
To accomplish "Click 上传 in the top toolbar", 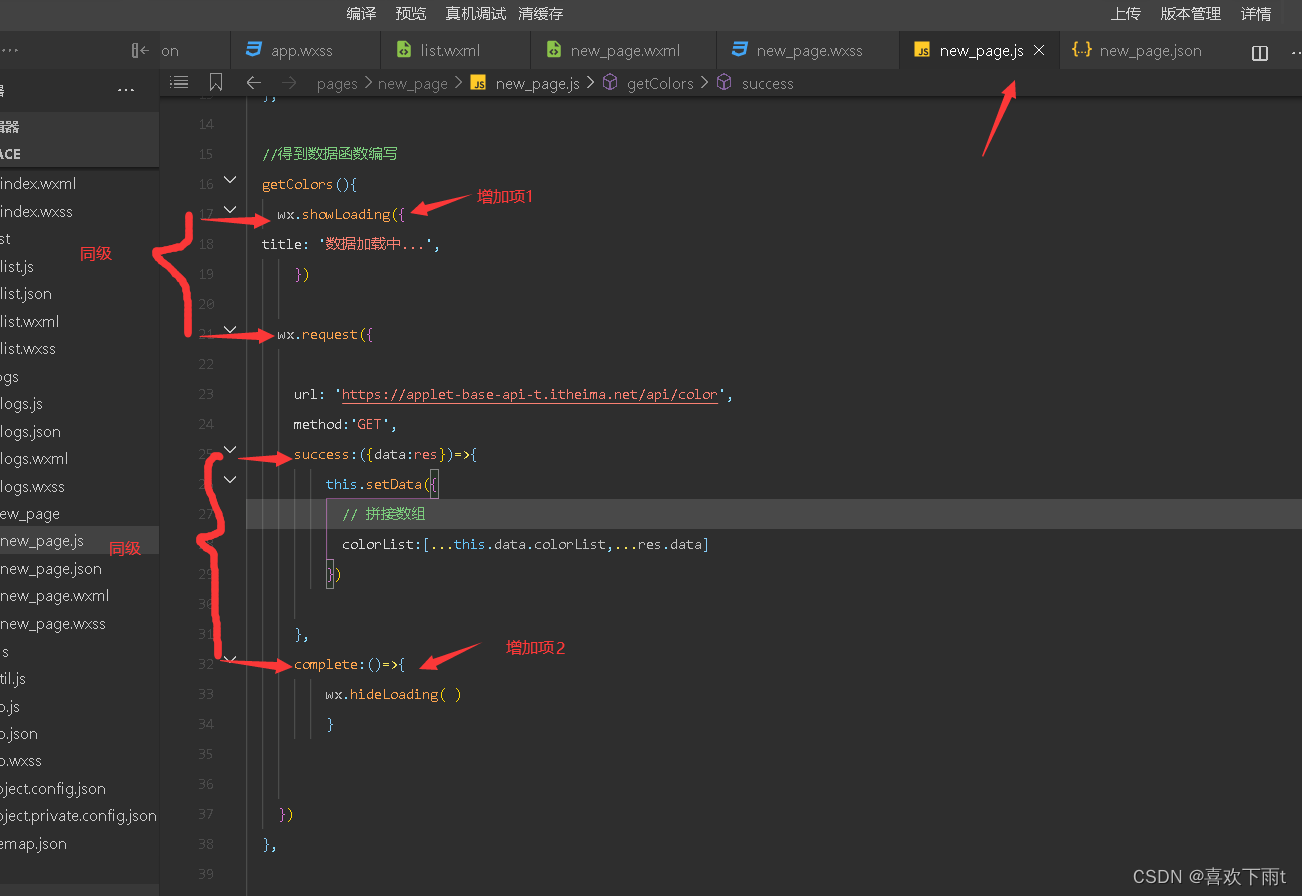I will click(x=1125, y=14).
